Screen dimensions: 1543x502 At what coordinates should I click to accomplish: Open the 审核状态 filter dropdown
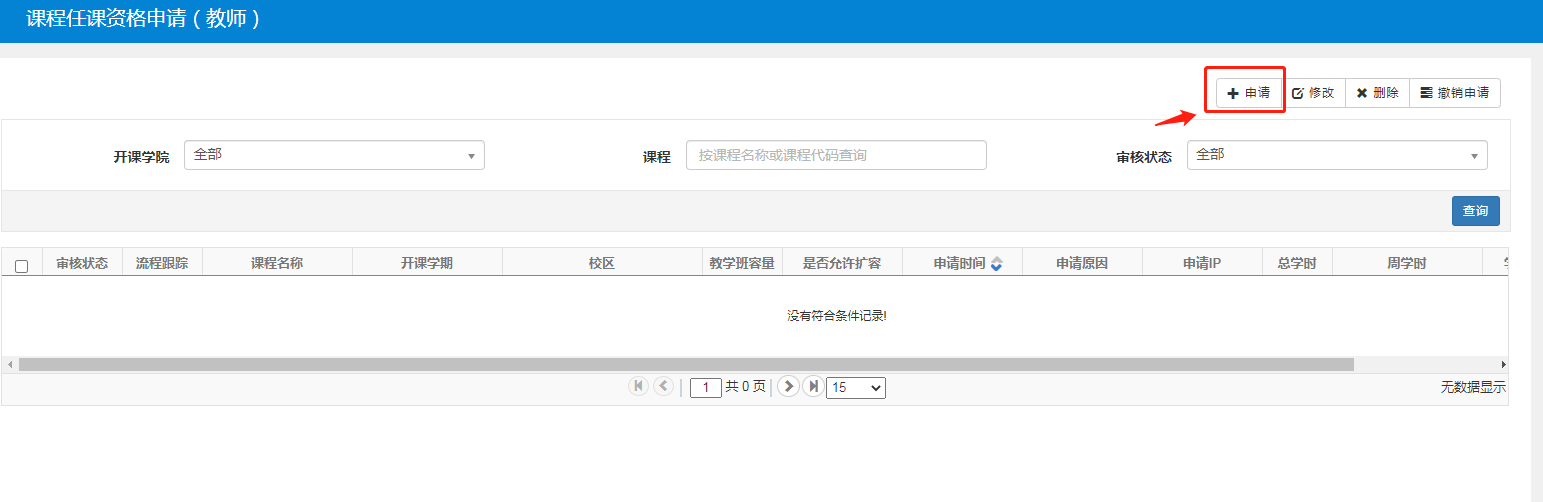click(x=1336, y=155)
